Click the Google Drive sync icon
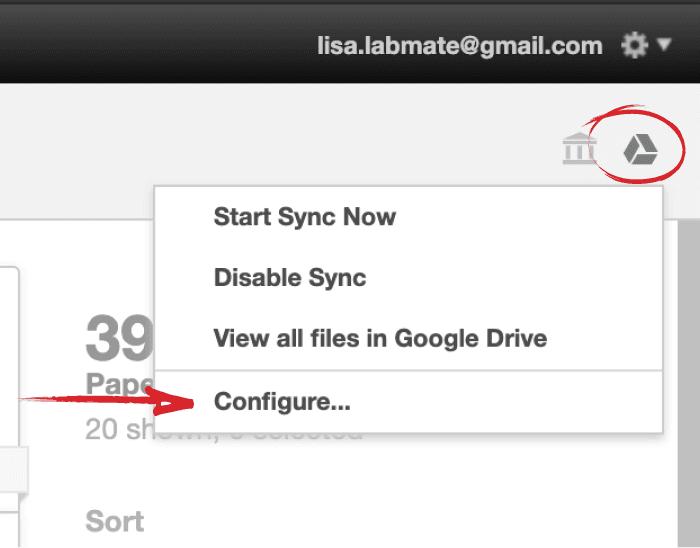The height and width of the screenshot is (548, 700). 640,149
